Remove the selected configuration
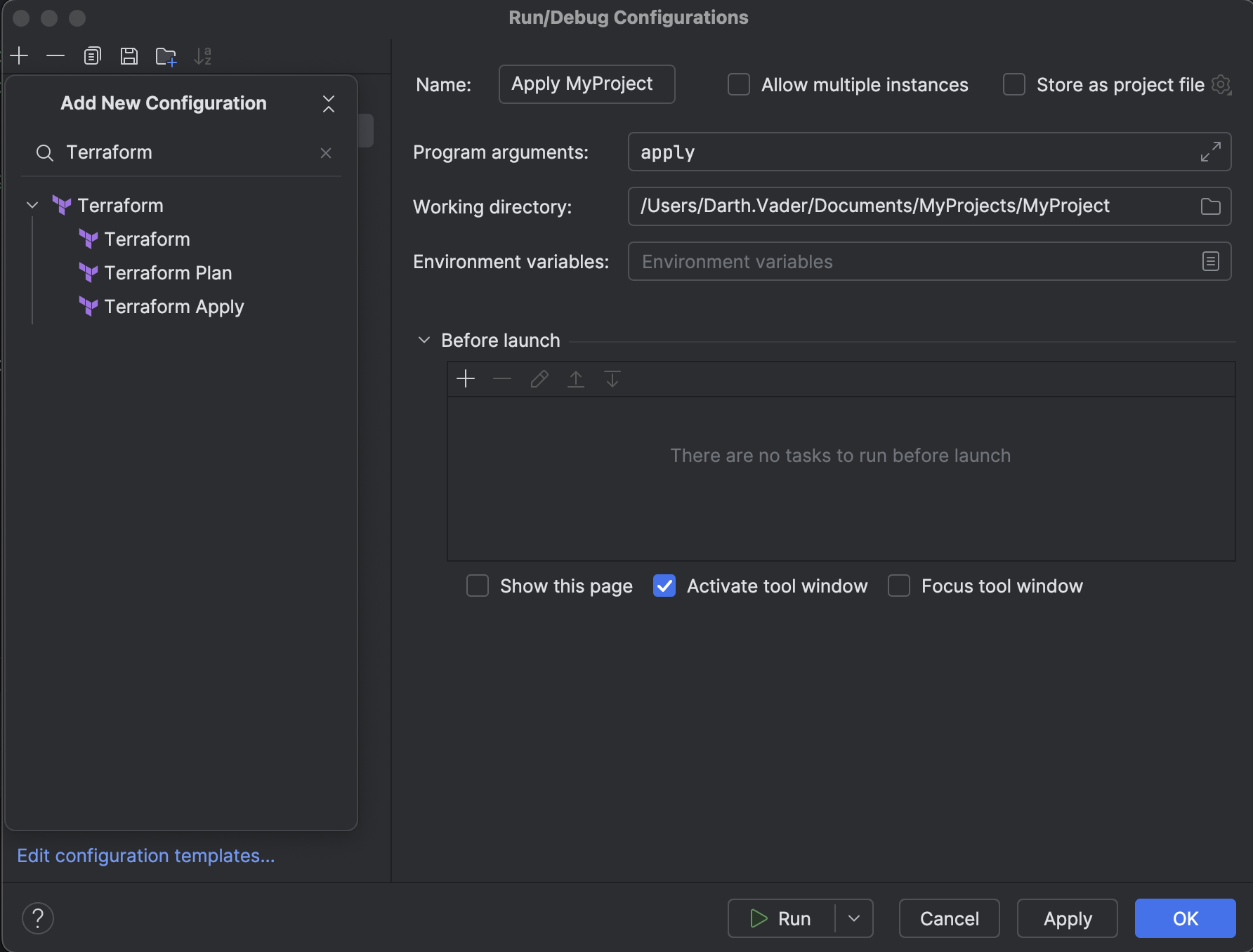The width and height of the screenshot is (1253, 952). (55, 55)
